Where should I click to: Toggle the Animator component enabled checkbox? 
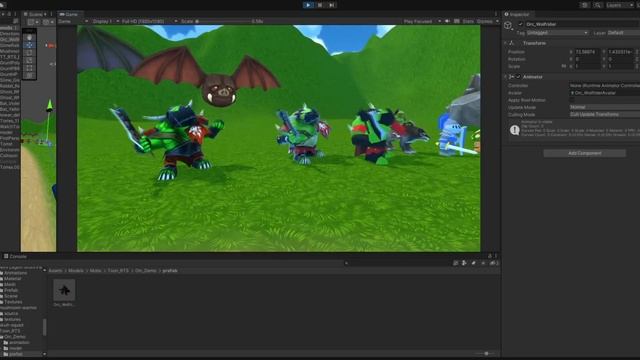tap(518, 77)
